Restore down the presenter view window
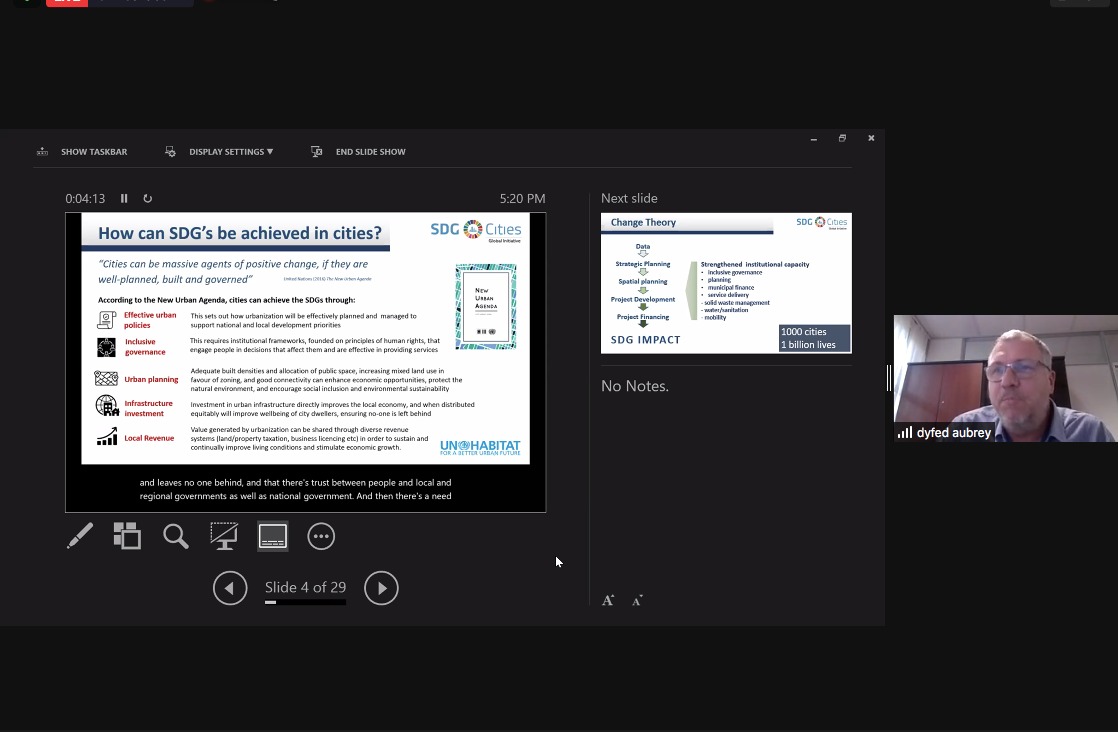 pyautogui.click(x=842, y=138)
